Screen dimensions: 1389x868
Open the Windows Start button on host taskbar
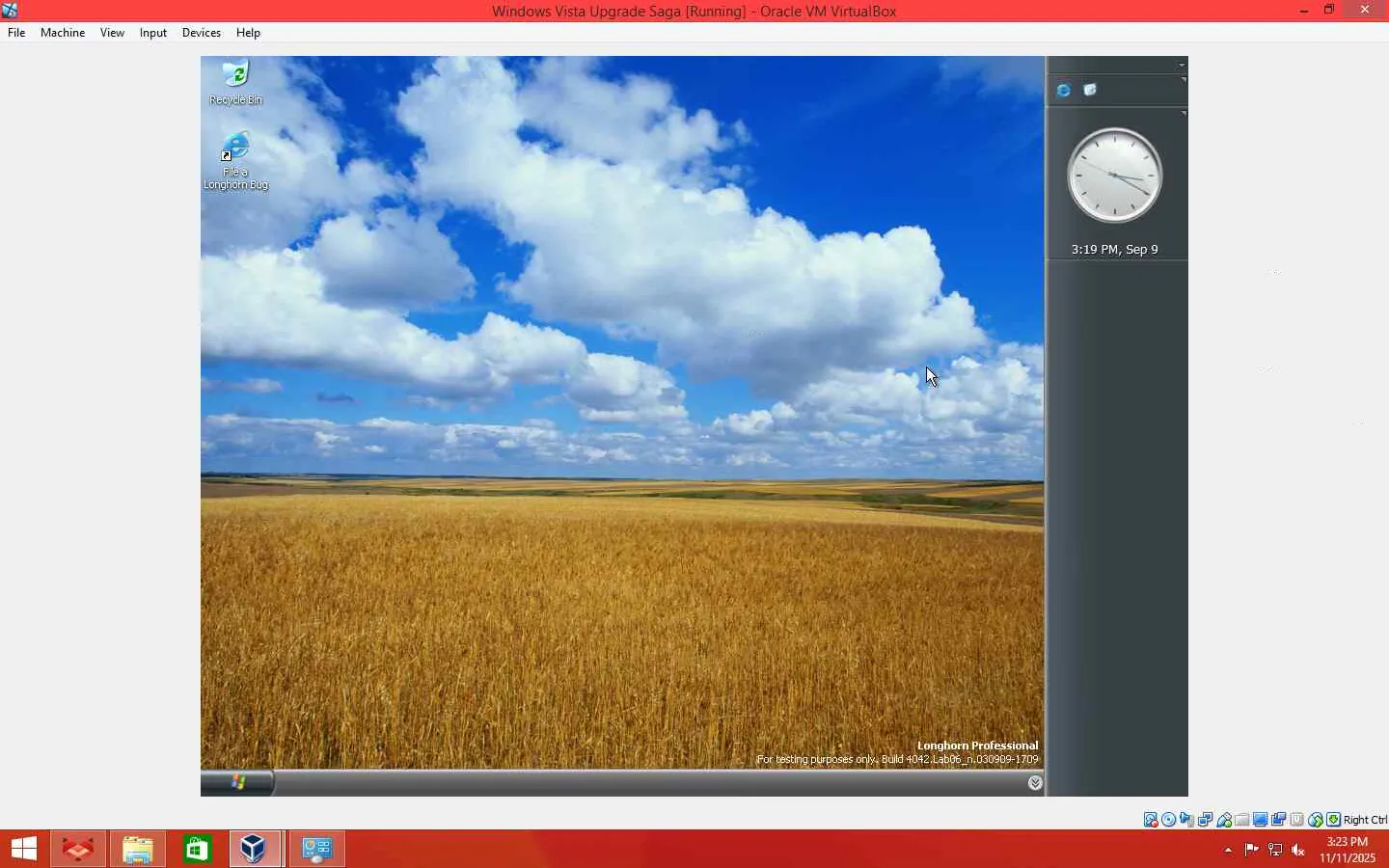tap(24, 849)
